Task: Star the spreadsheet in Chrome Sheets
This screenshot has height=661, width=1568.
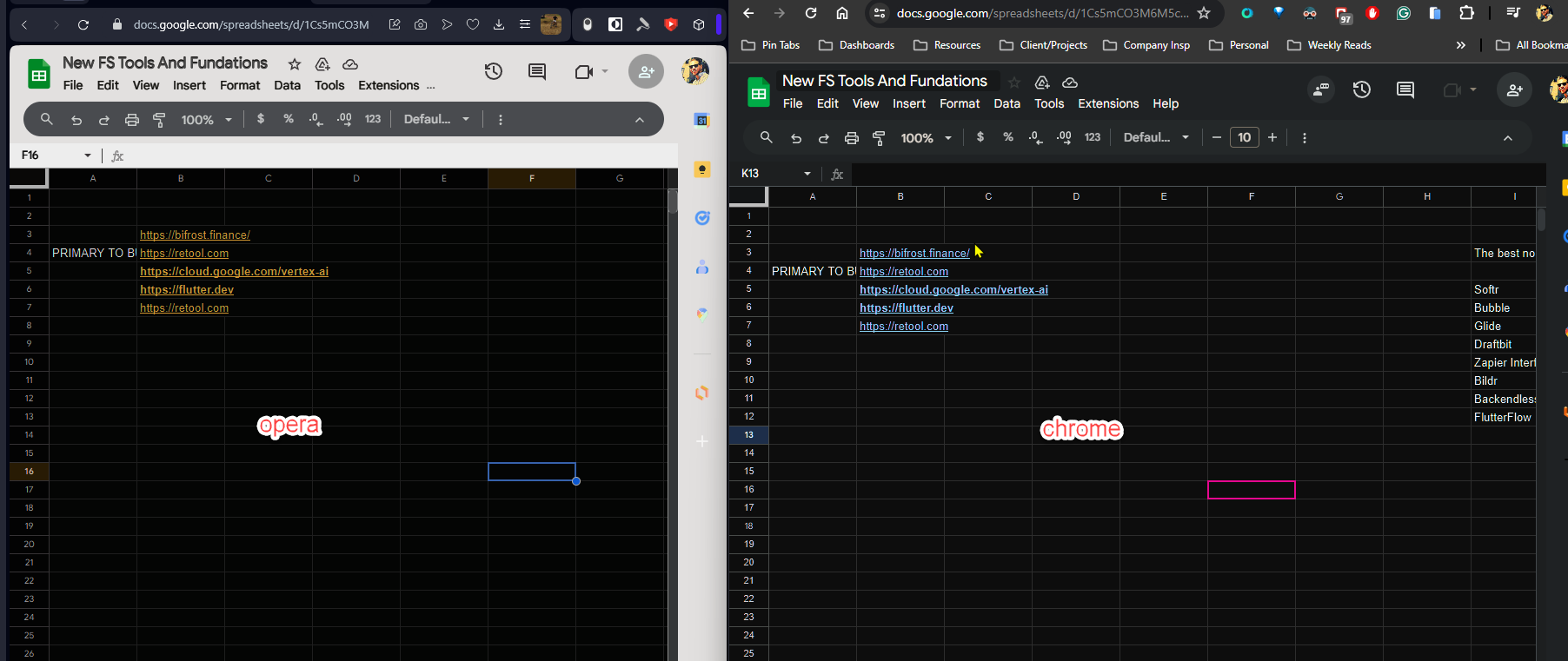Action: tap(1014, 83)
